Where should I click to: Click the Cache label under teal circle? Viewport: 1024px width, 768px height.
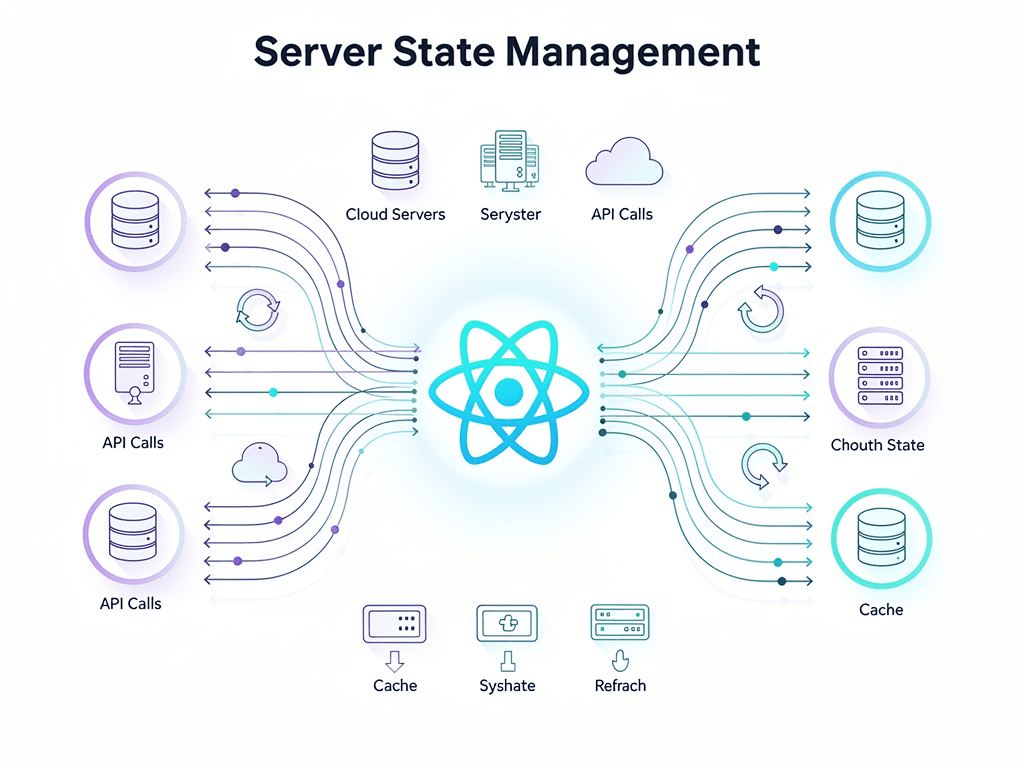(x=881, y=609)
